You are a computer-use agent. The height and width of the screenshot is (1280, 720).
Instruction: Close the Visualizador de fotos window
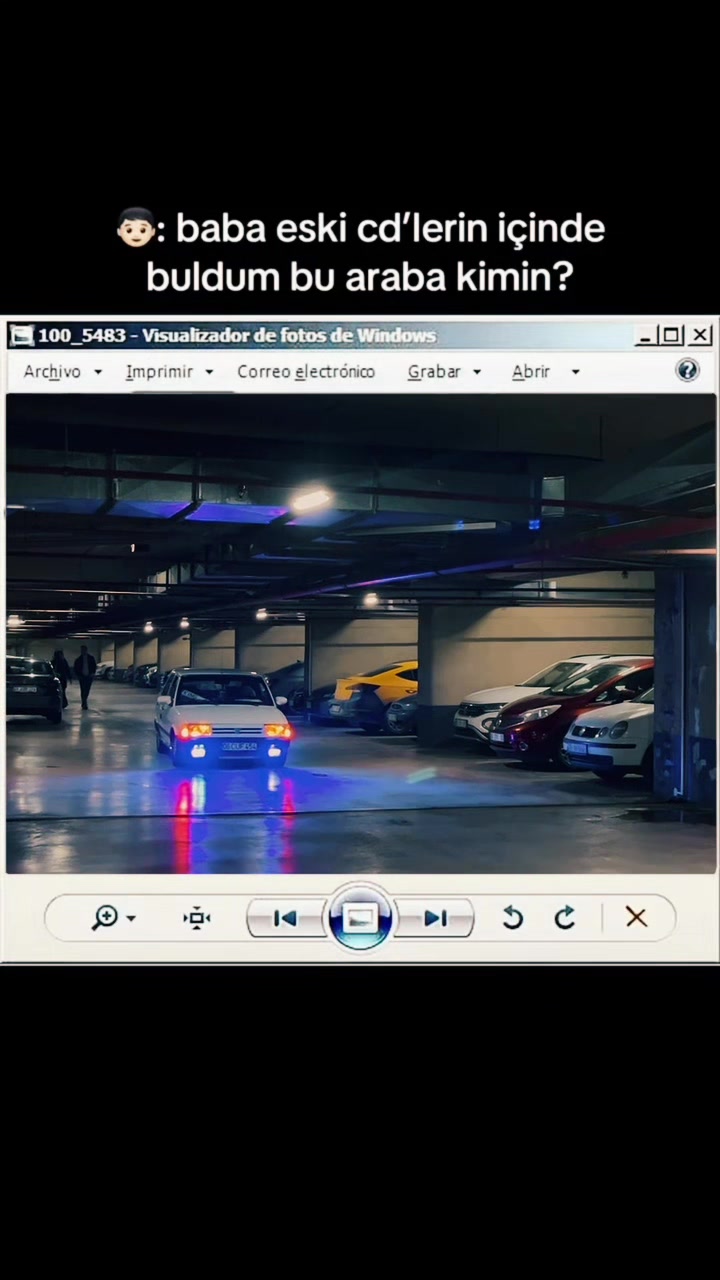[700, 335]
